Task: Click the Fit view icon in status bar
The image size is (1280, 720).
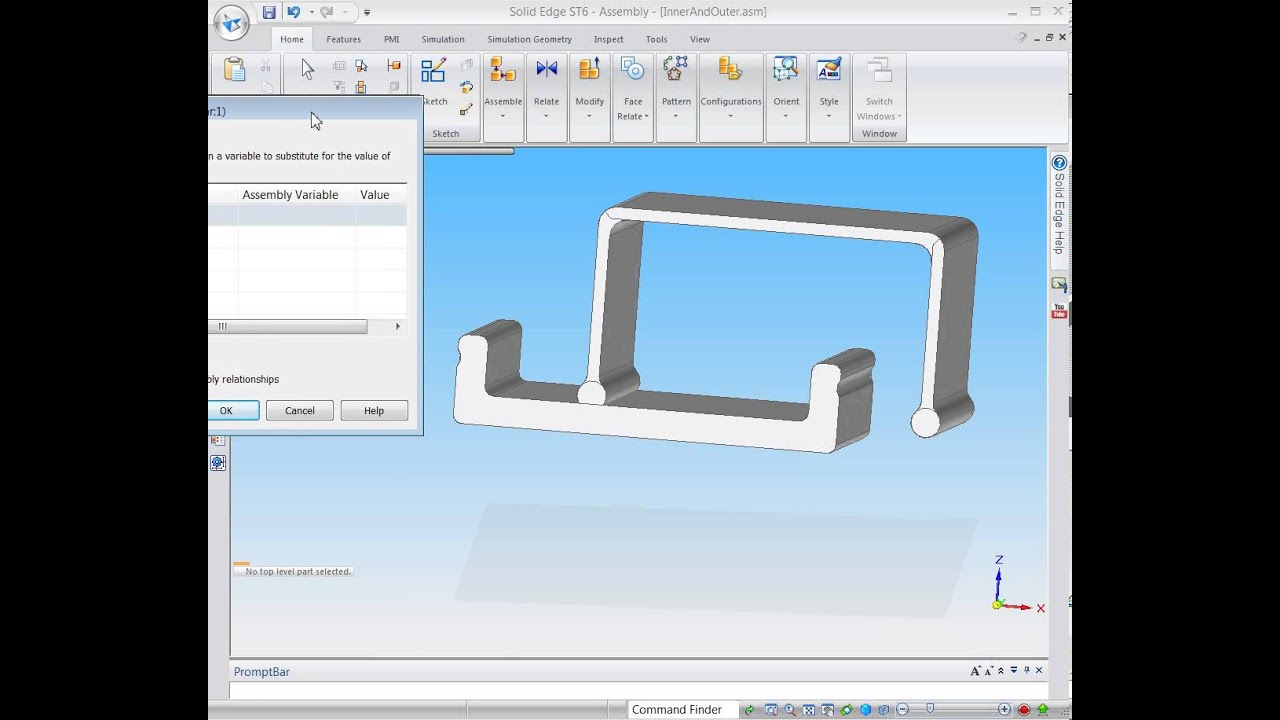Action: coord(809,710)
